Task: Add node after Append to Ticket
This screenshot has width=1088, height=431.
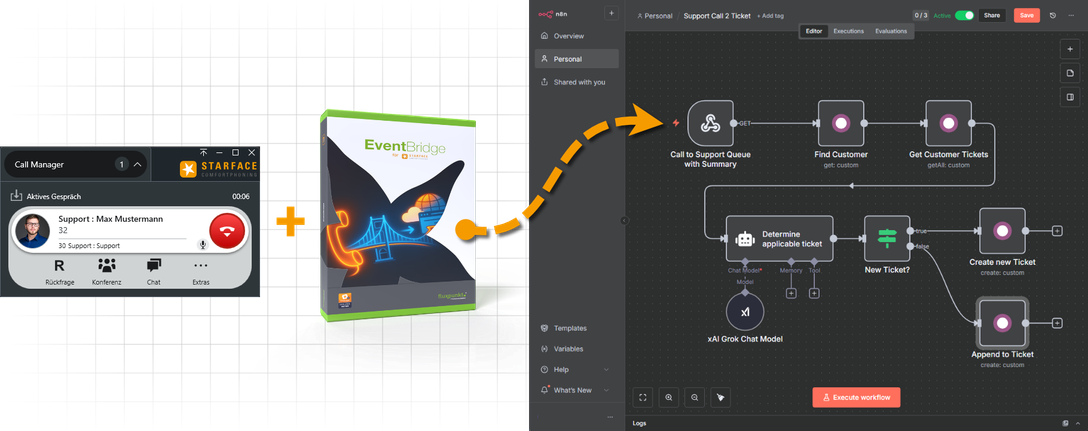Action: (1057, 323)
